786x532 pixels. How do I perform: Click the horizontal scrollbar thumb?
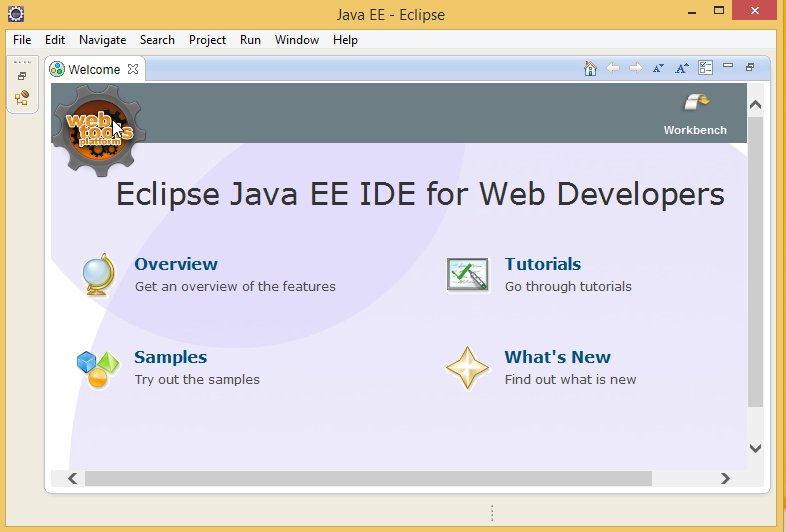(x=368, y=478)
